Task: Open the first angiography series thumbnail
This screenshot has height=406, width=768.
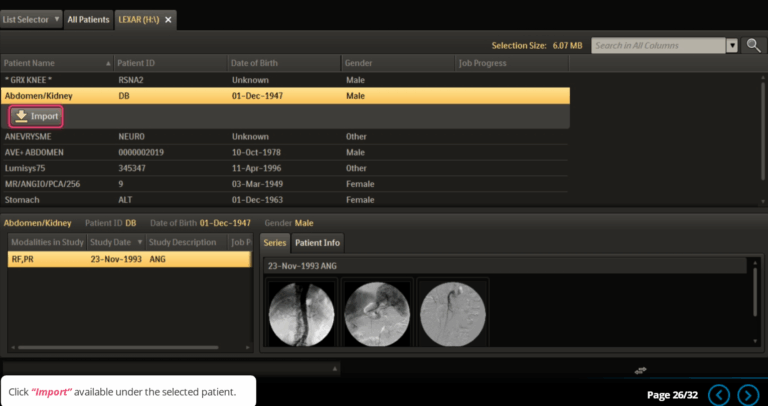Action: point(302,314)
